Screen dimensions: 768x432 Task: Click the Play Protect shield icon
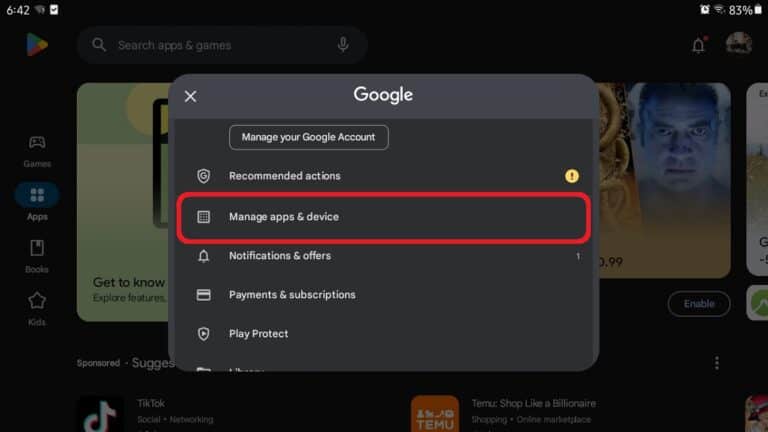[204, 334]
